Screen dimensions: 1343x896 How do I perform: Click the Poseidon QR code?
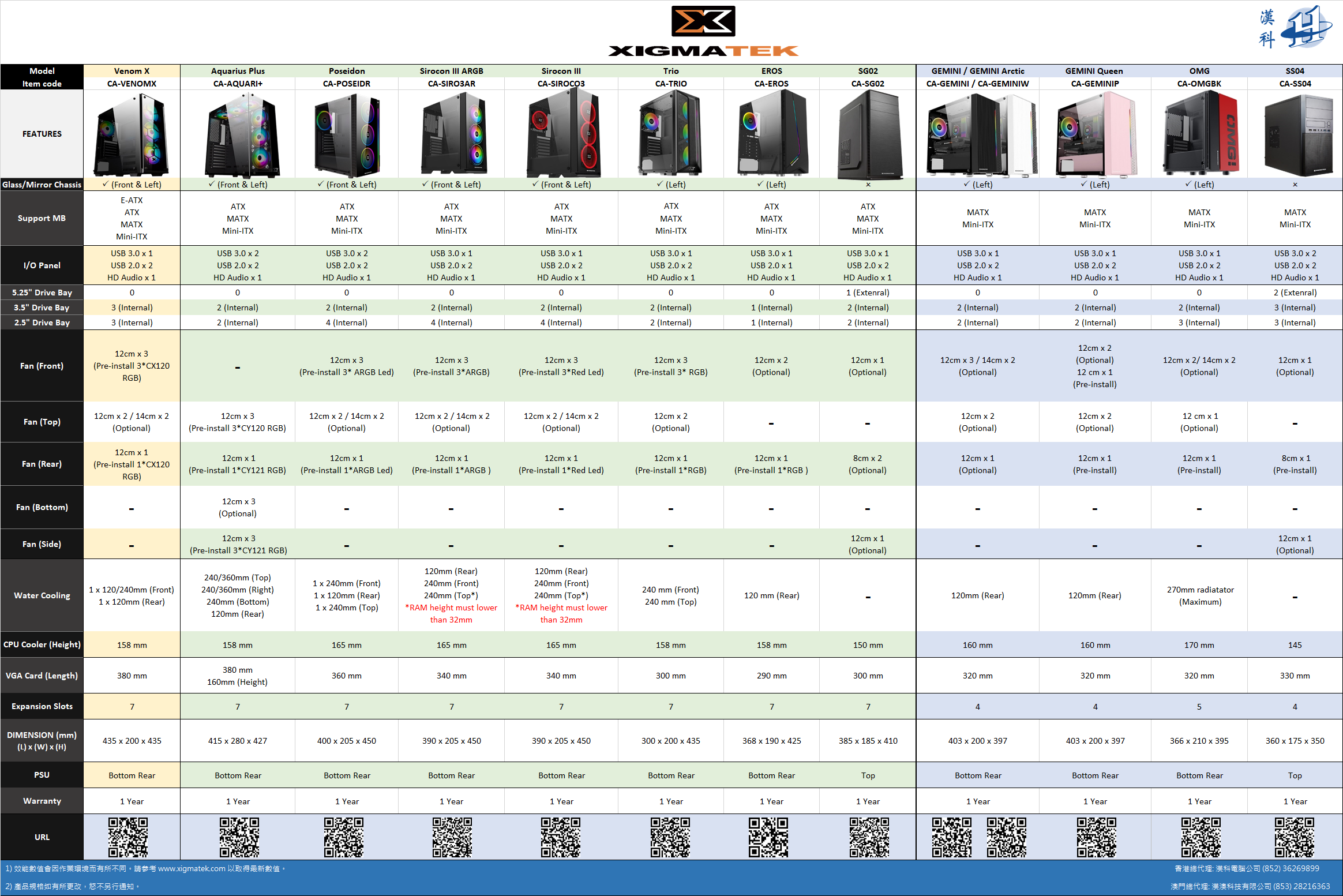pyautogui.click(x=343, y=837)
